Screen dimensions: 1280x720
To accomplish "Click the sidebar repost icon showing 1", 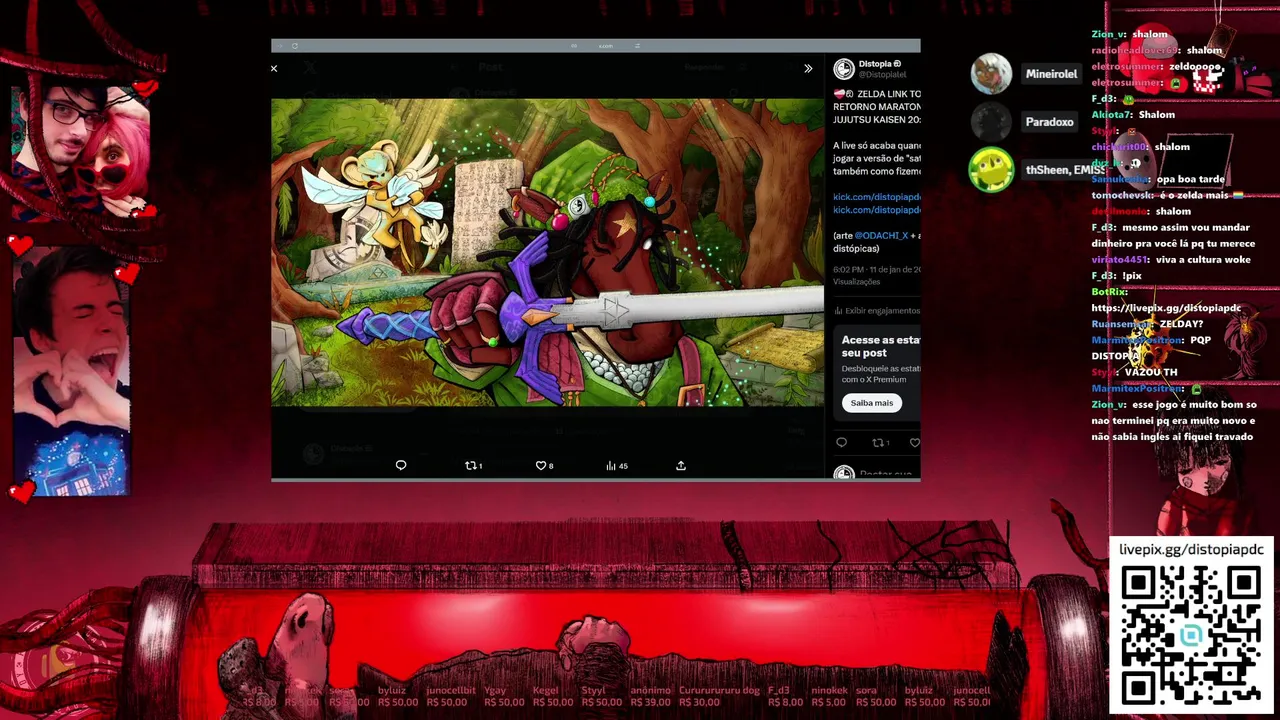I will tap(880, 443).
